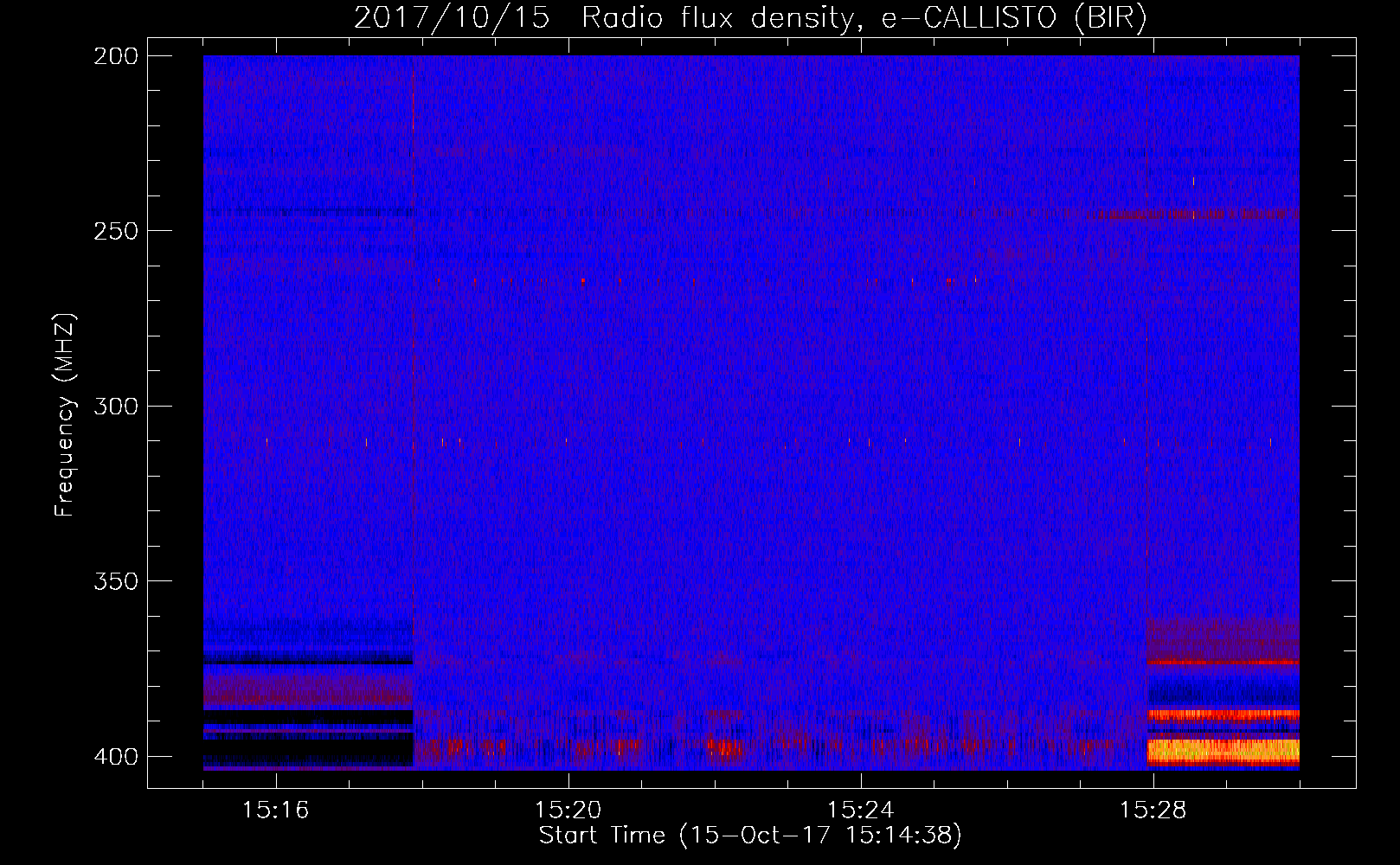Click the 350 frequency tick label
The image size is (1400, 865).
[115, 581]
